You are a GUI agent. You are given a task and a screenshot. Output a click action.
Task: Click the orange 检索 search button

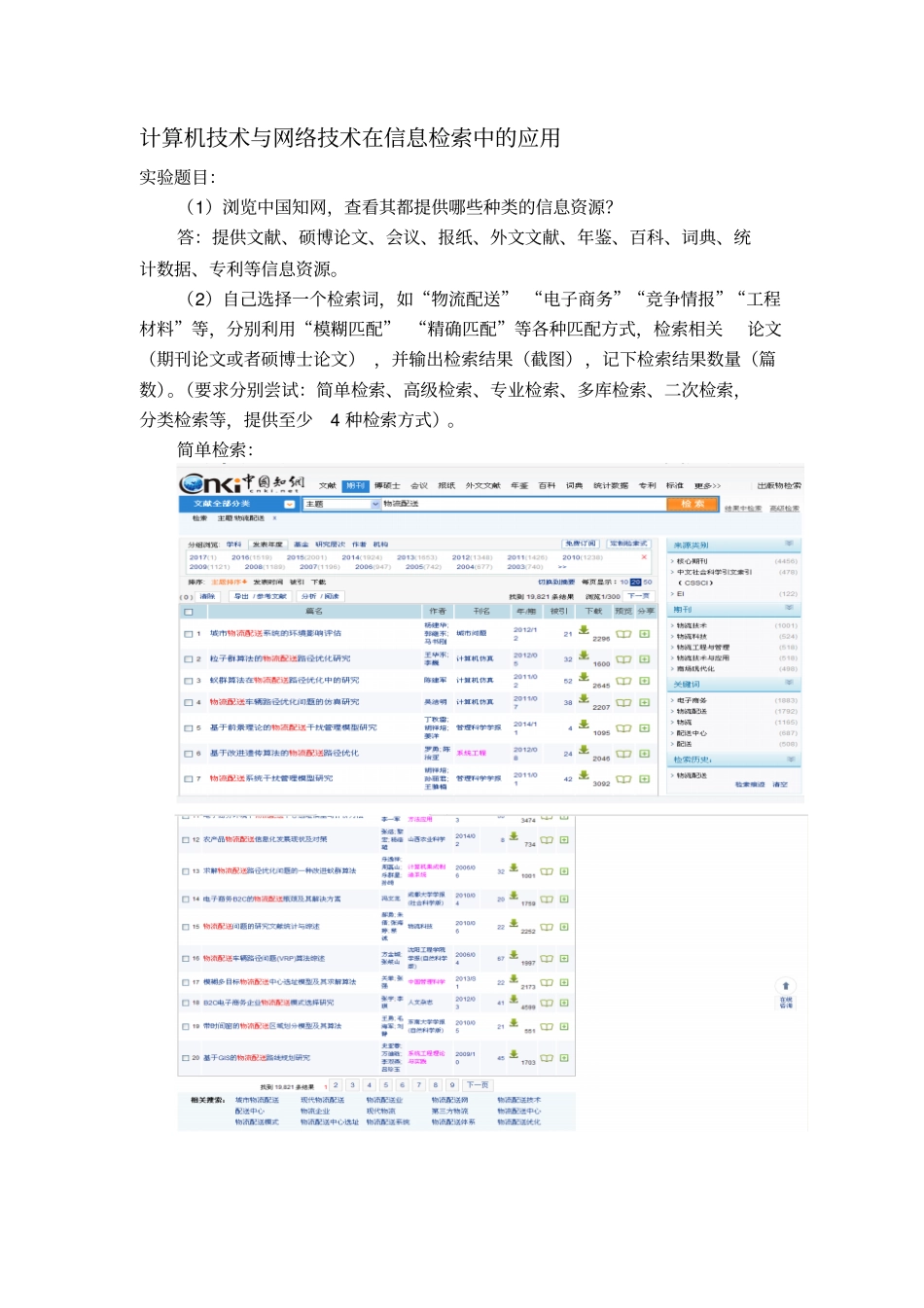click(693, 504)
